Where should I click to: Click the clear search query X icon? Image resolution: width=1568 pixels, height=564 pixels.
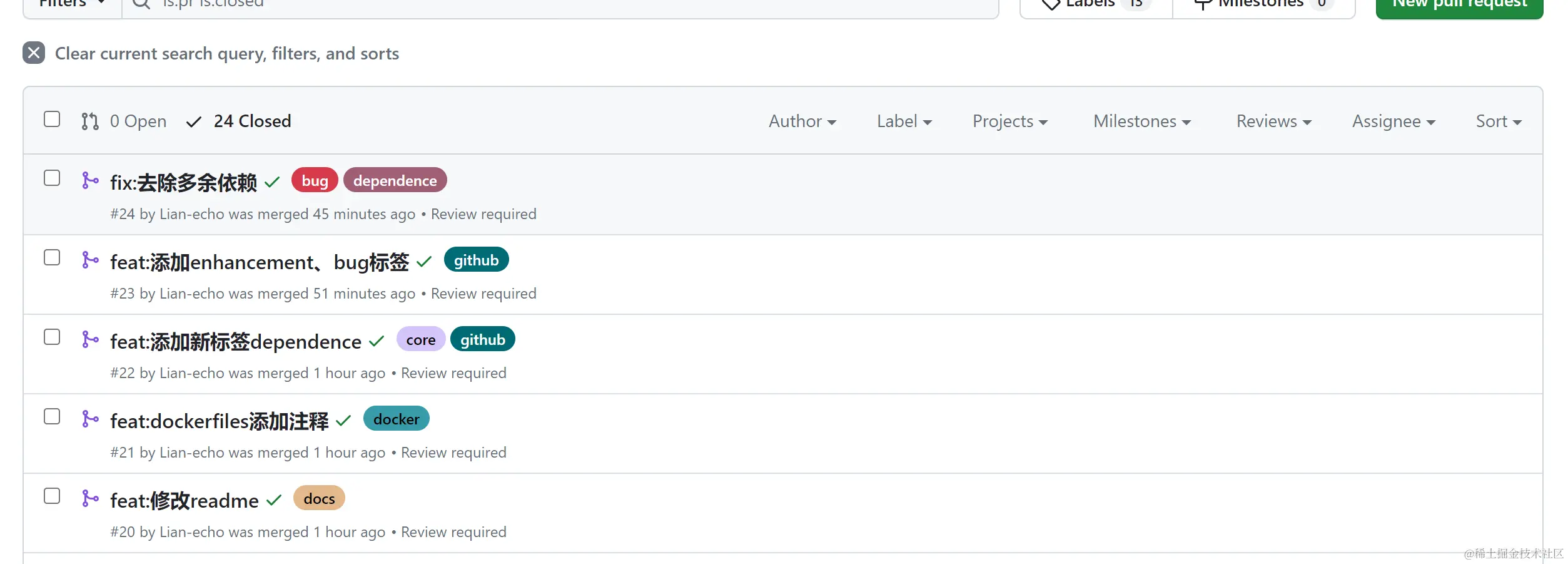click(34, 53)
